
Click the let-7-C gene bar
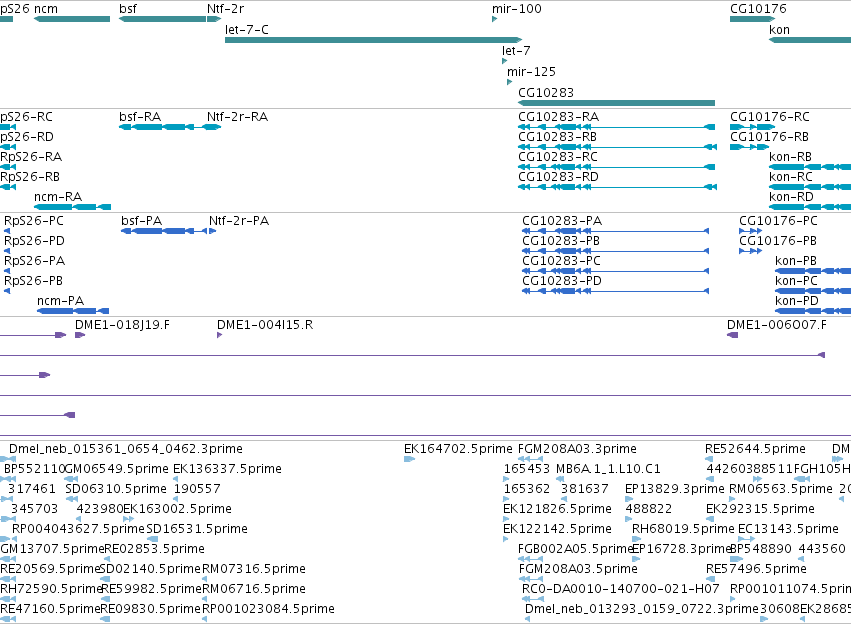373,40
